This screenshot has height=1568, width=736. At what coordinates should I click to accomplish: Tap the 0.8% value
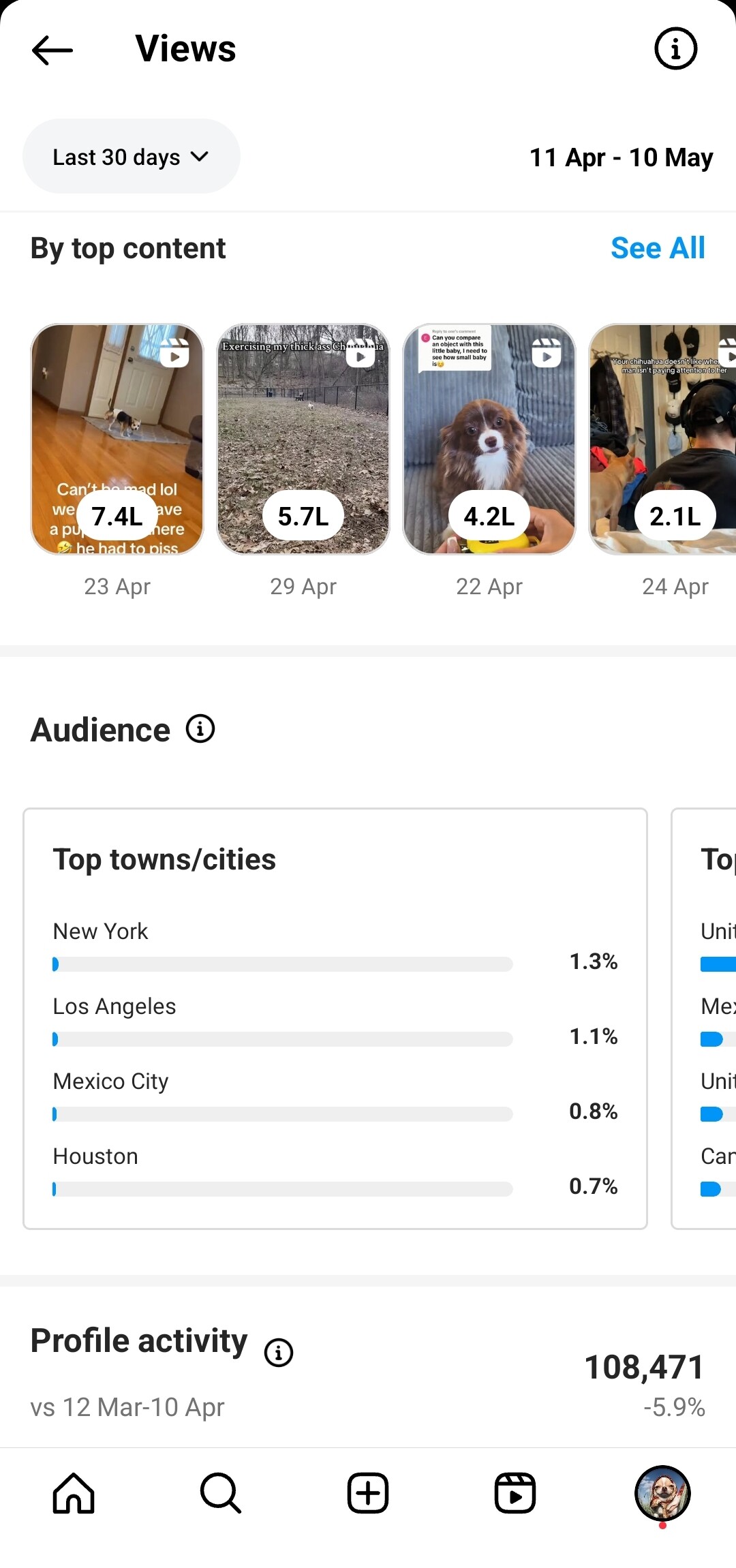click(594, 1111)
